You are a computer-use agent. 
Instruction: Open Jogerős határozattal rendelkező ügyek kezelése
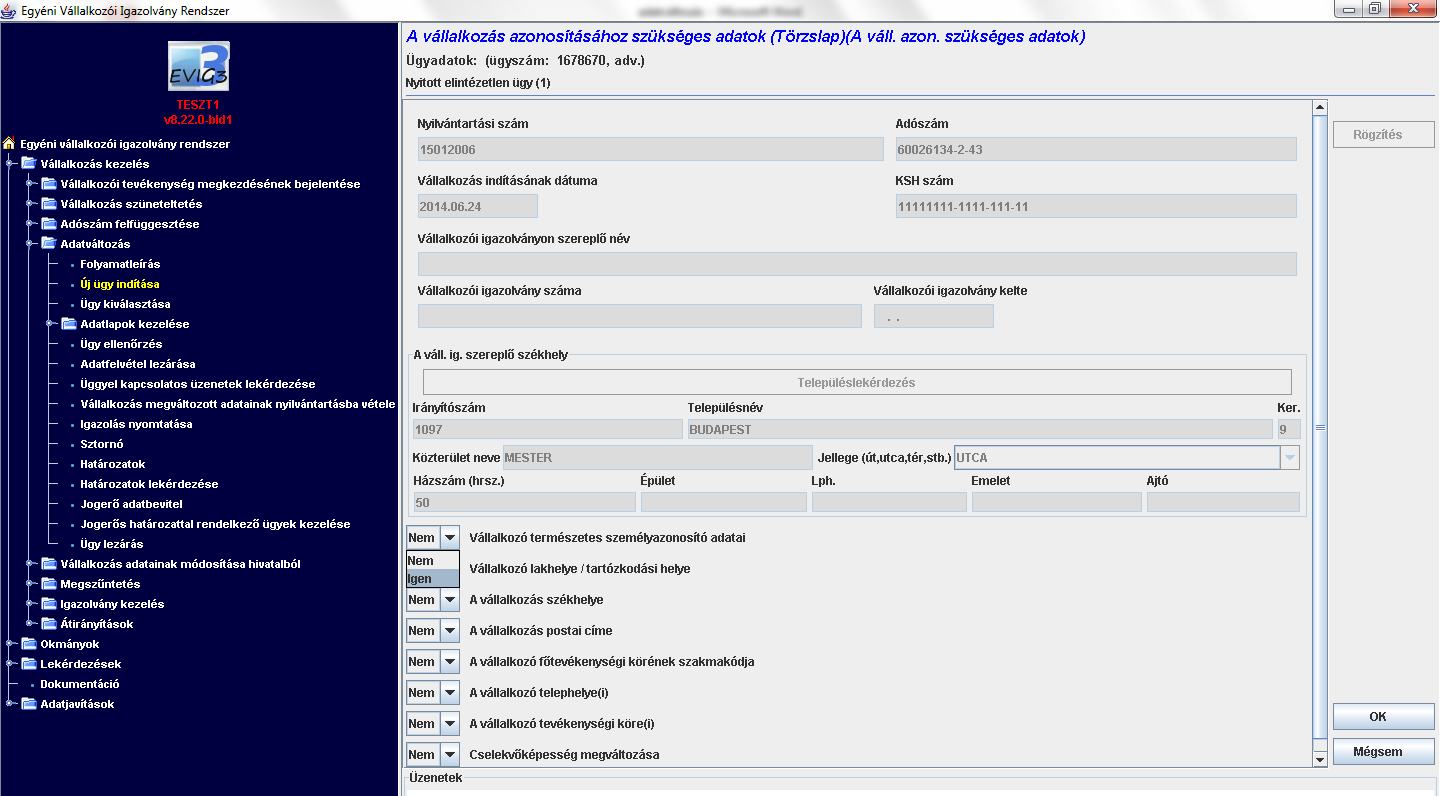point(215,524)
